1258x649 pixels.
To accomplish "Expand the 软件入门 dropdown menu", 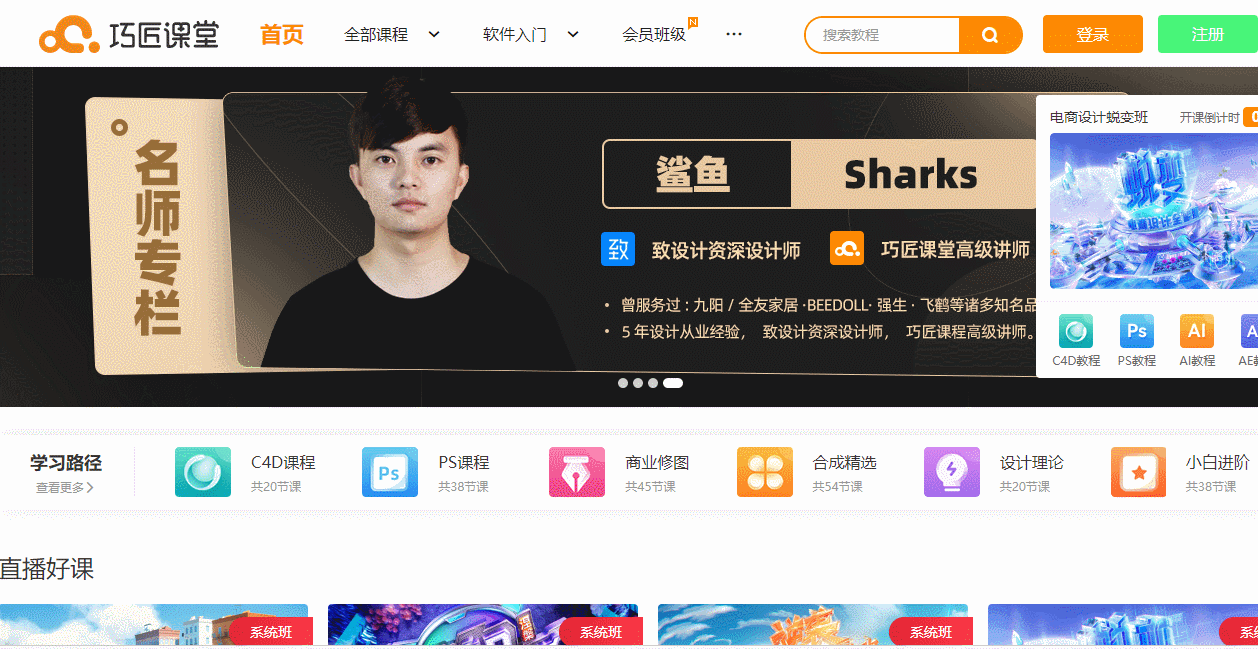I will point(531,34).
